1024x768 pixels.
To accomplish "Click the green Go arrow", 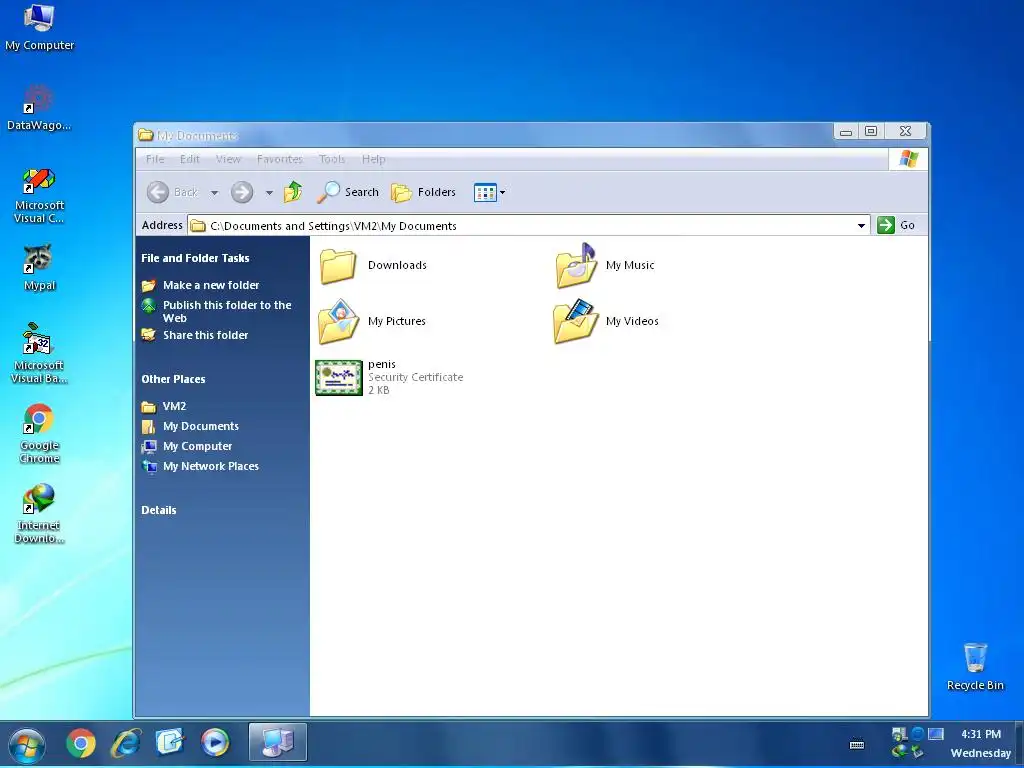I will pyautogui.click(x=886, y=225).
